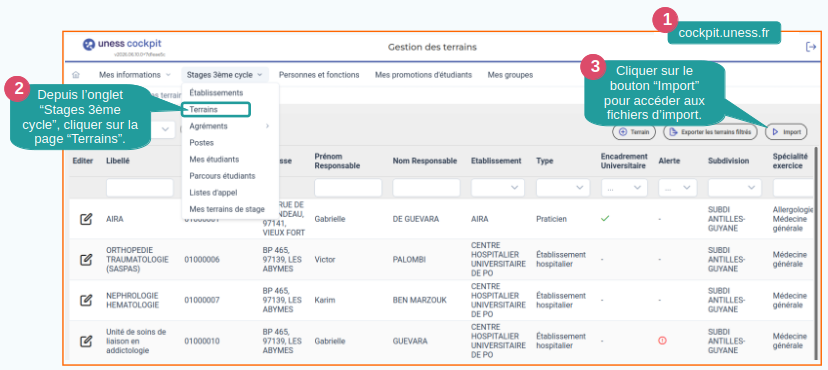
Task: Click cell code 01000006
Action: coord(202,259)
